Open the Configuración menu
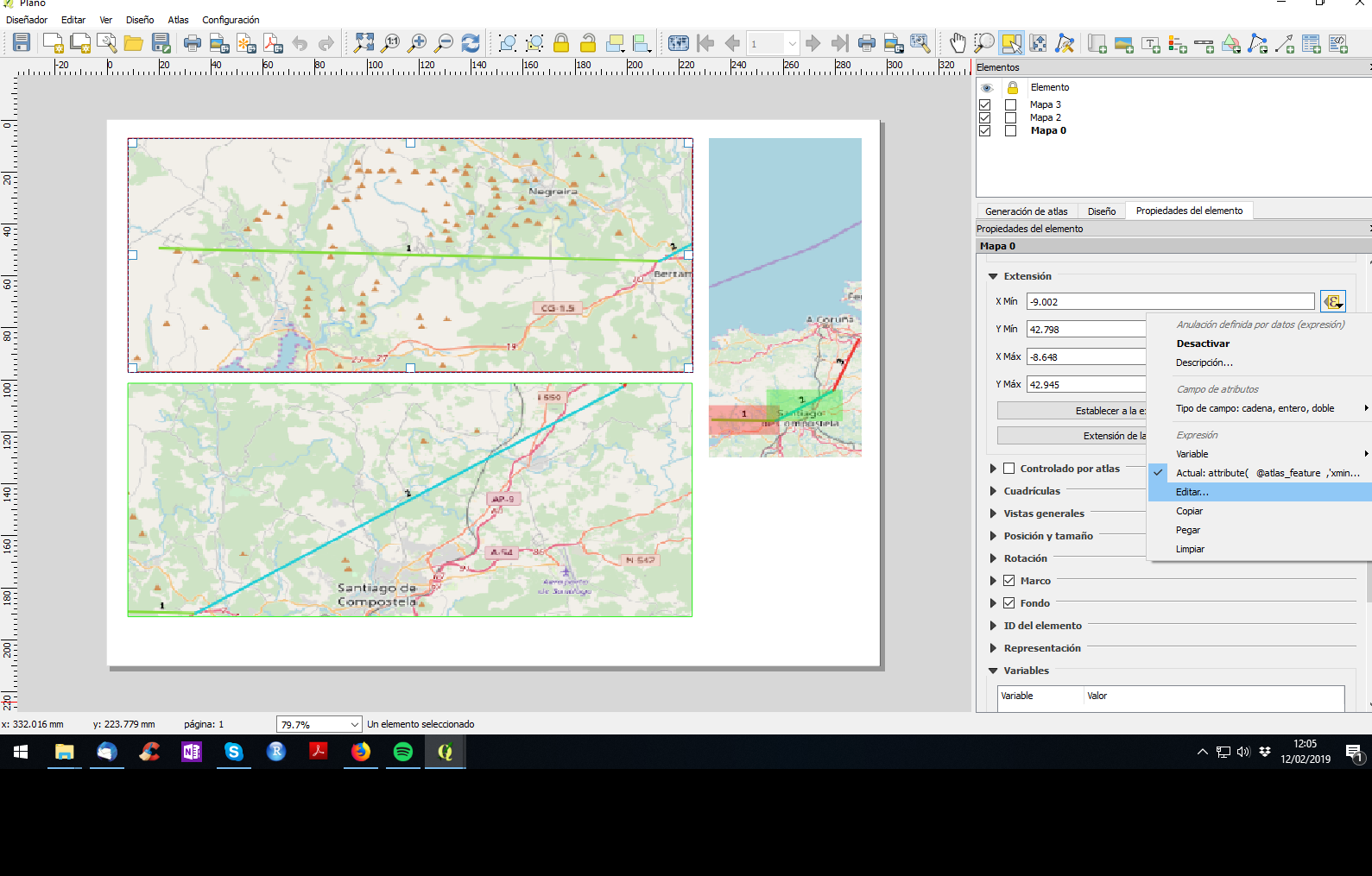 pyautogui.click(x=231, y=20)
